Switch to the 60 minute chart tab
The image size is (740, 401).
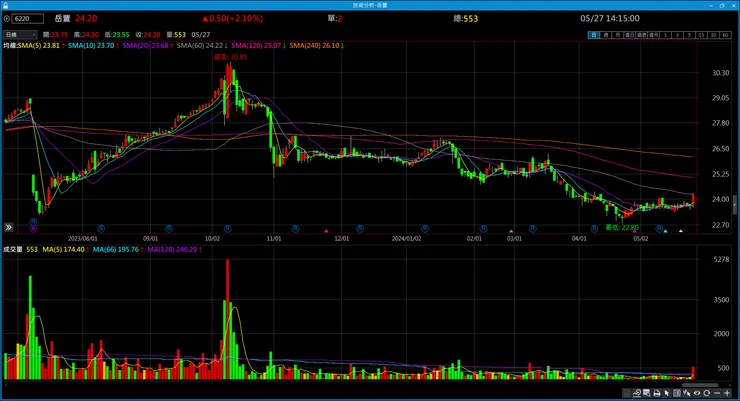click(x=725, y=35)
